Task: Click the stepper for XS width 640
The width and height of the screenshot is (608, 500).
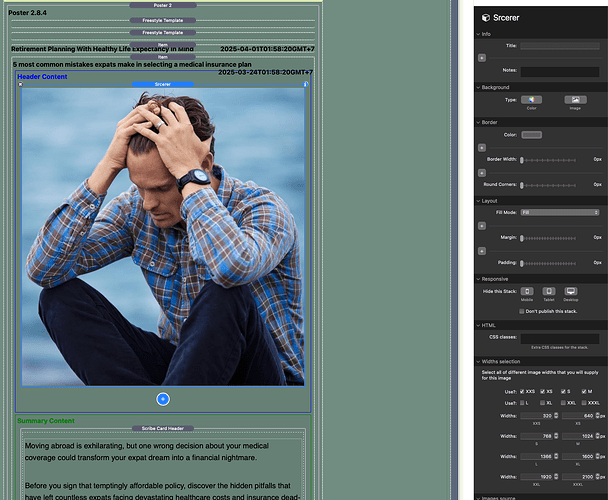Action: pyautogui.click(x=597, y=416)
